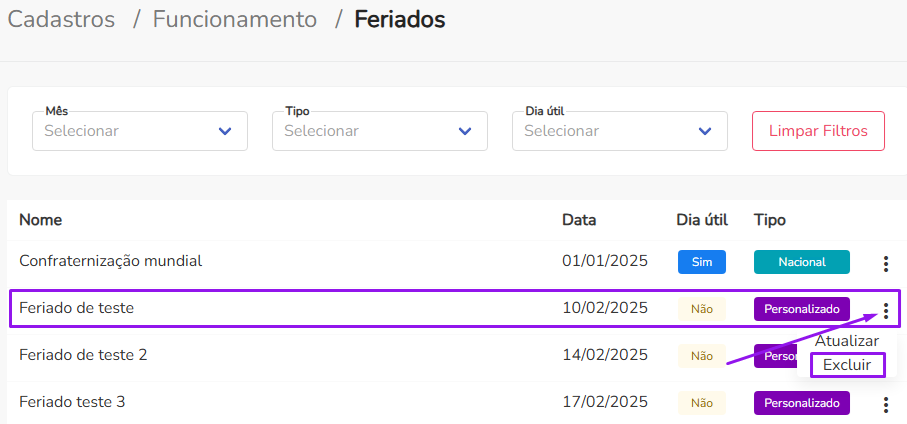Click the Nacional type badge
This screenshot has height=424, width=907.
click(x=801, y=262)
